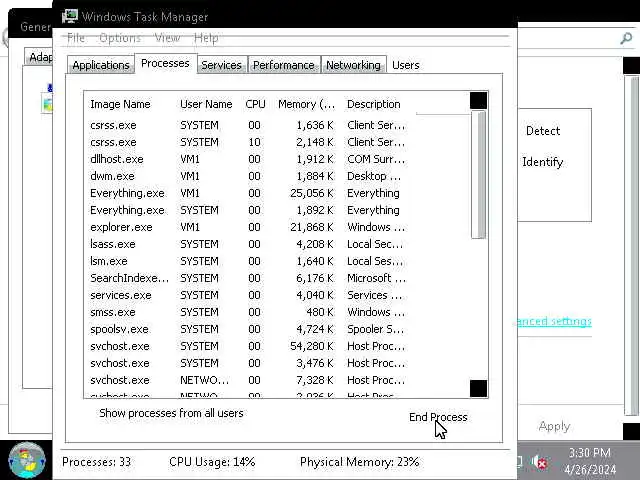The height and width of the screenshot is (480, 640).
Task: Click the Spooler S... description cell
Action: (376, 329)
